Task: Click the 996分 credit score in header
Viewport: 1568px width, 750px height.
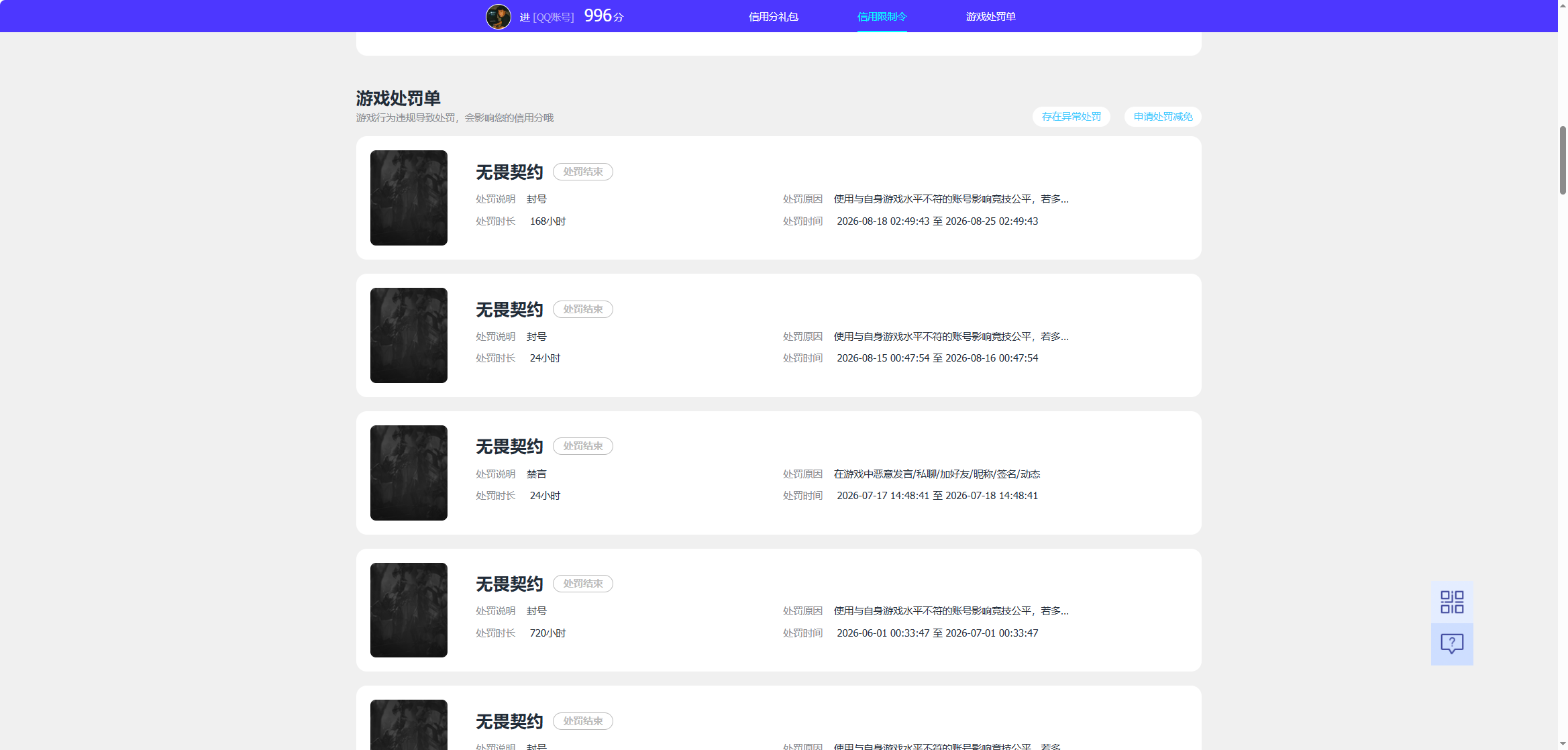Action: [603, 15]
